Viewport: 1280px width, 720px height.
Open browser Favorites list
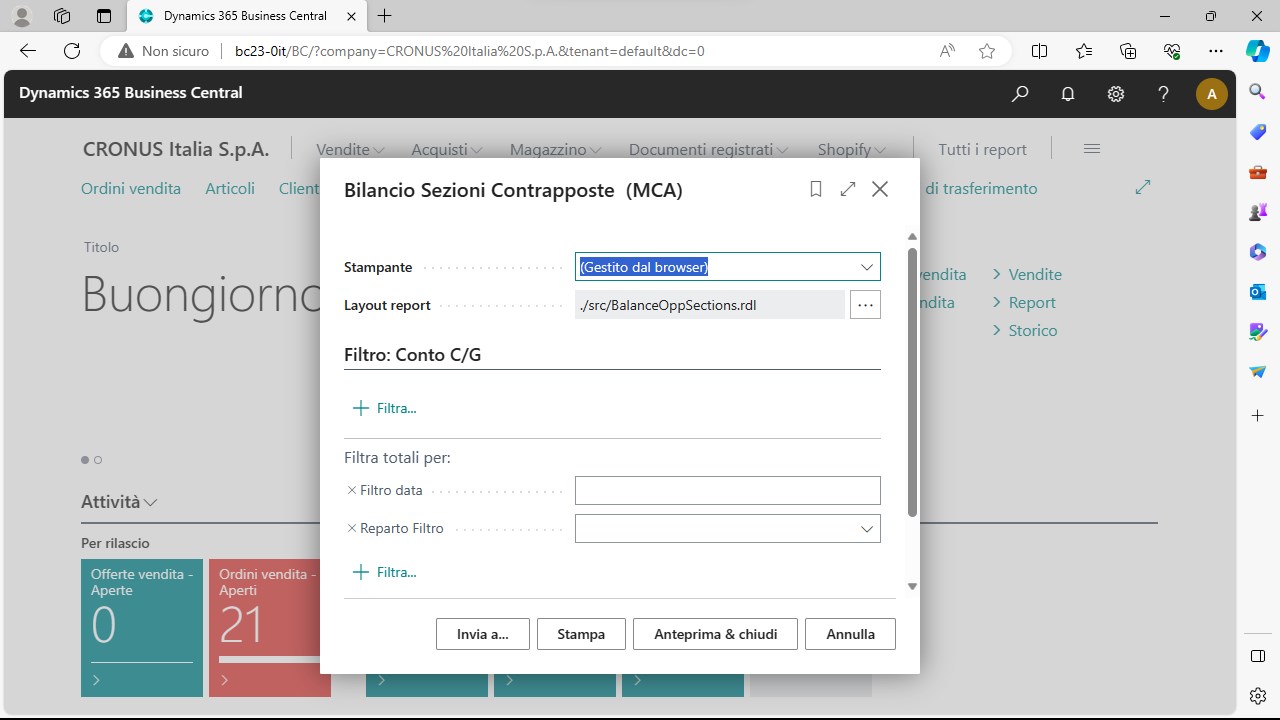pos(1084,51)
